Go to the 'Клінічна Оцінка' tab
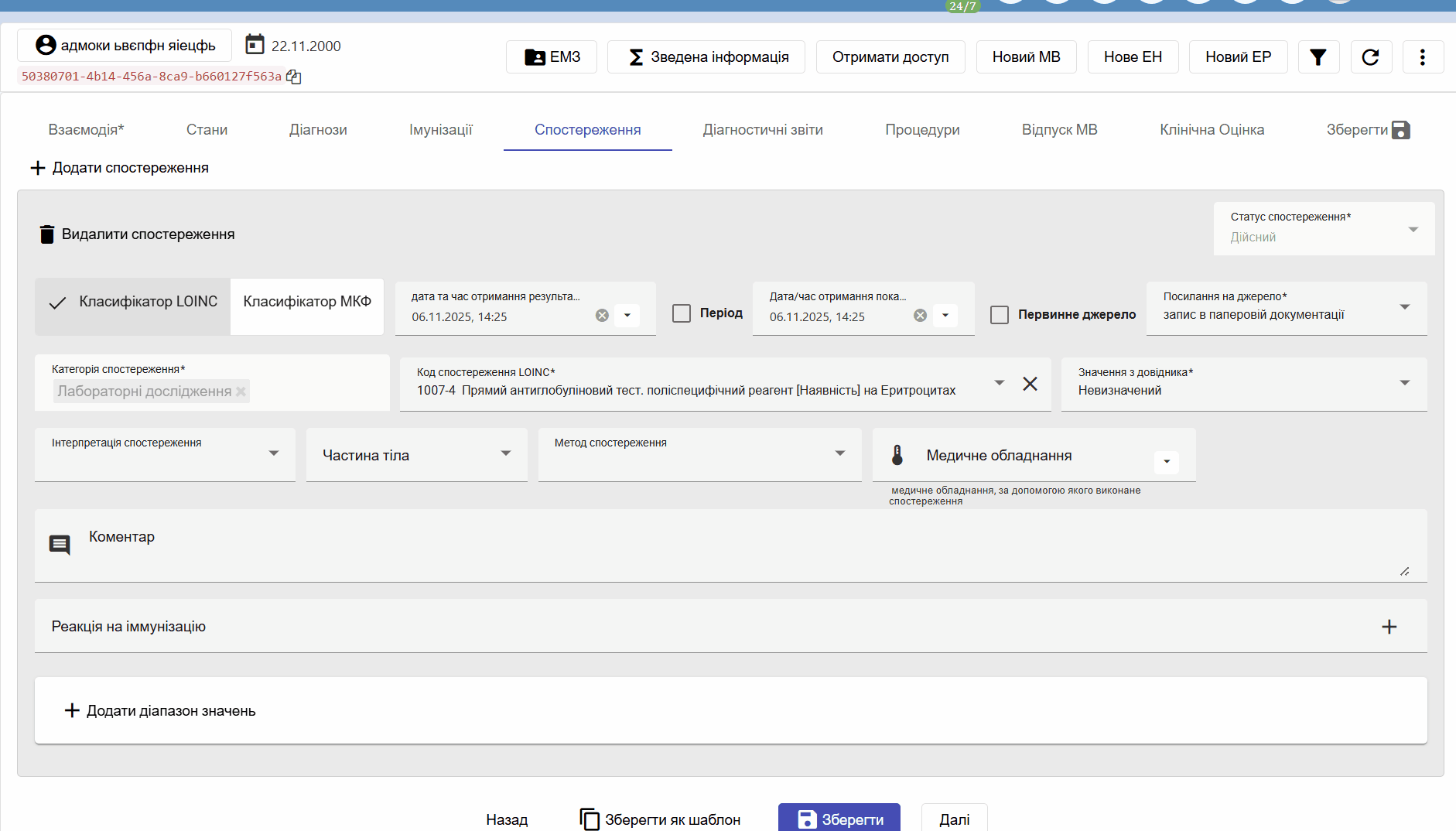Viewport: 1456px width, 831px height. (1212, 130)
